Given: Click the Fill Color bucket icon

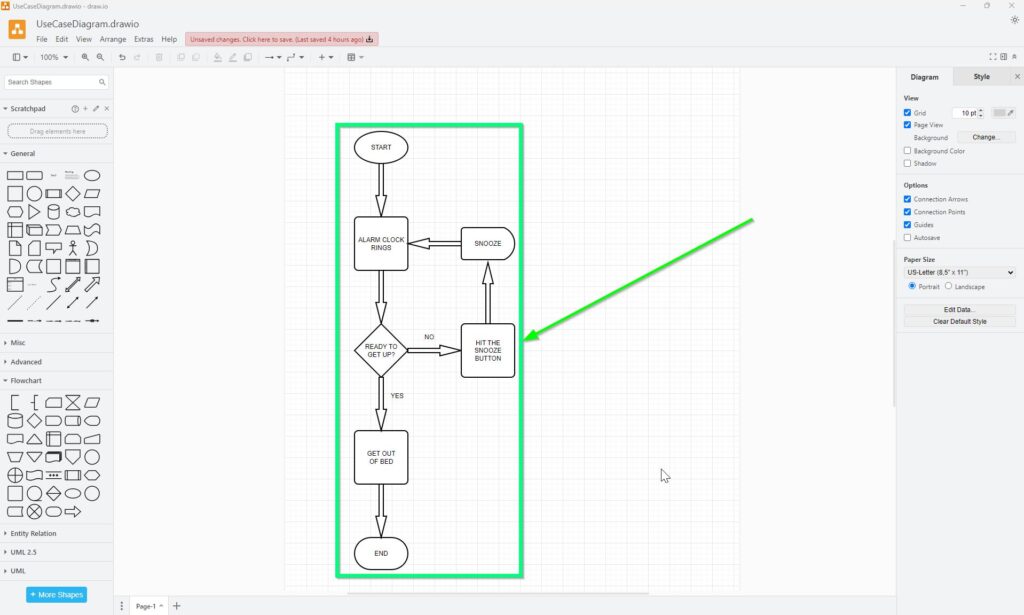Looking at the screenshot, I should tap(218, 57).
